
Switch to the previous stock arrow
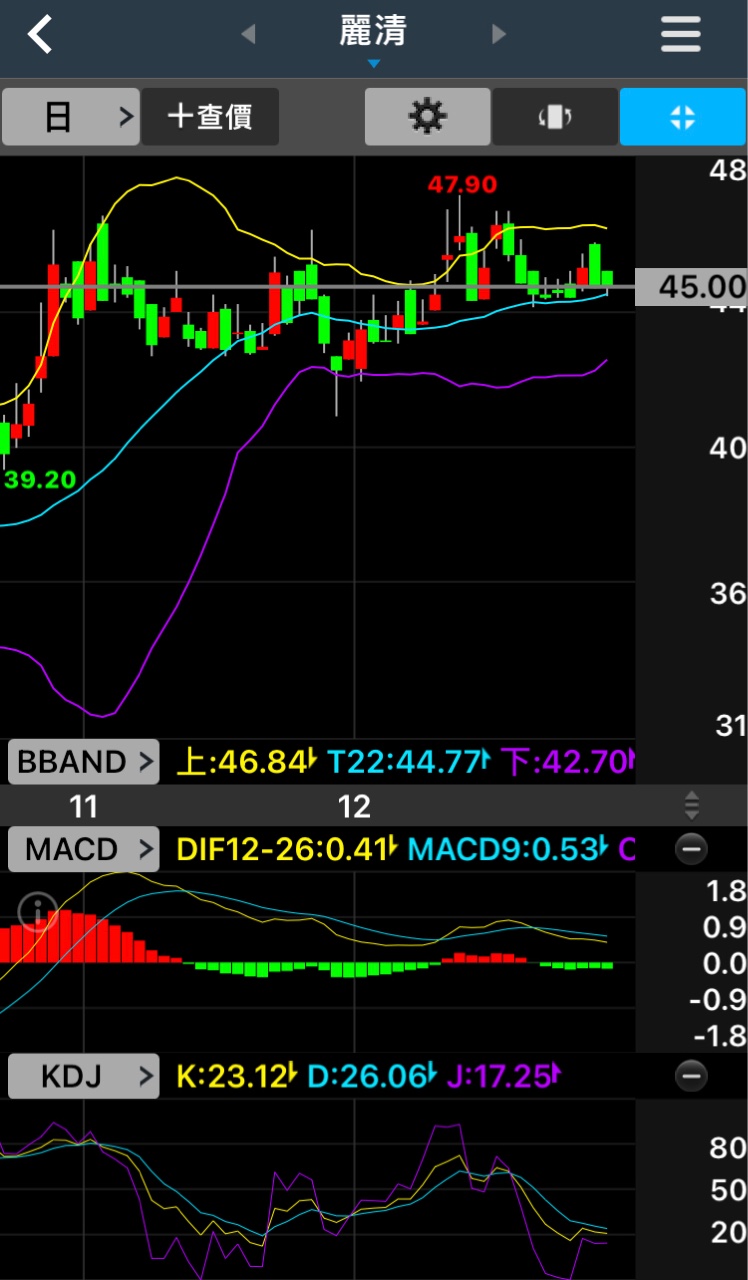[248, 35]
